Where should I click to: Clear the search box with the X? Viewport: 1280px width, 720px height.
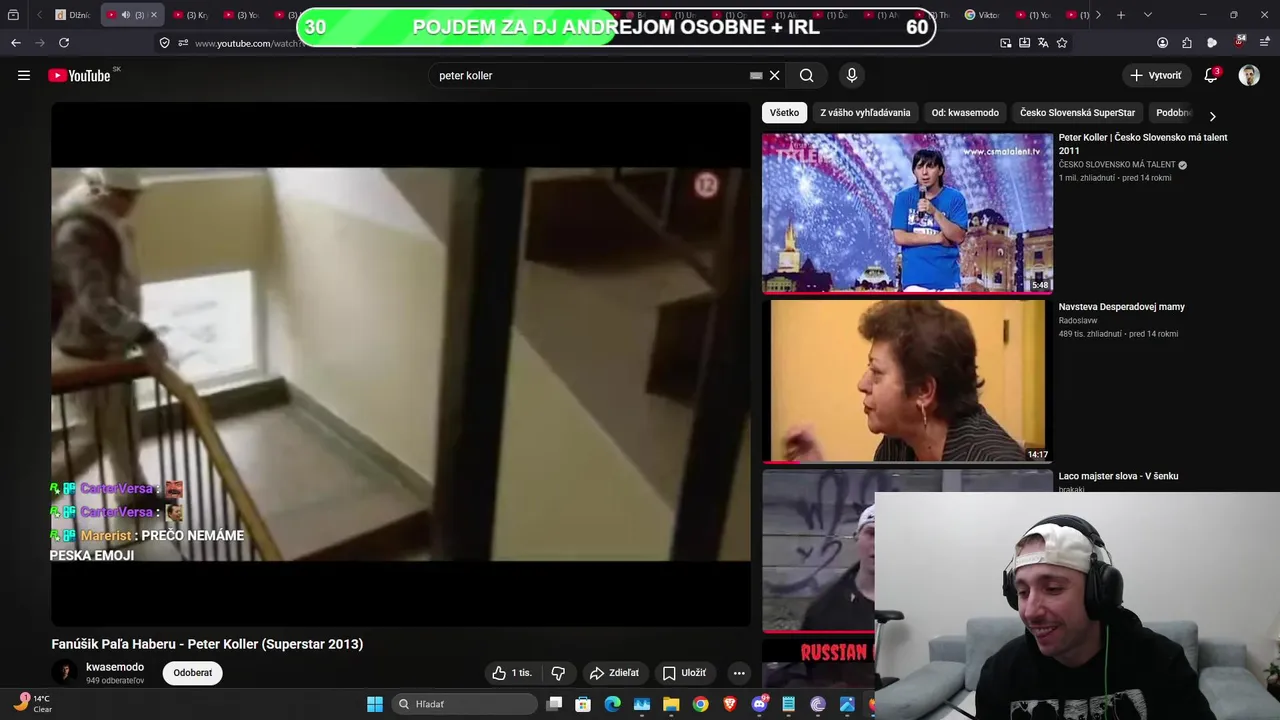[774, 75]
